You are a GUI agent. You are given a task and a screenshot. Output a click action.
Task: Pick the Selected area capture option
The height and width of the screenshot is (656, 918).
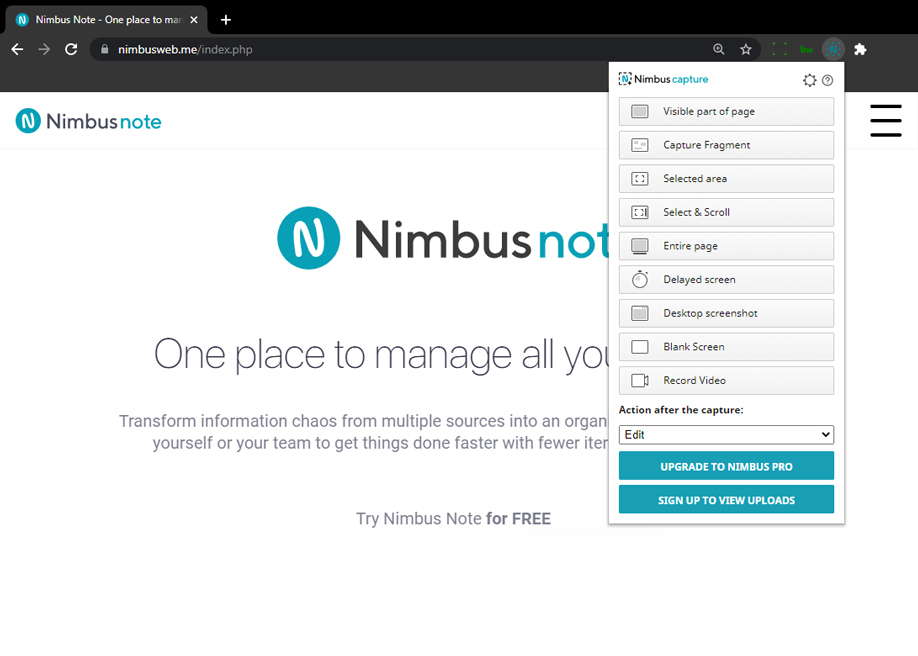coord(726,178)
